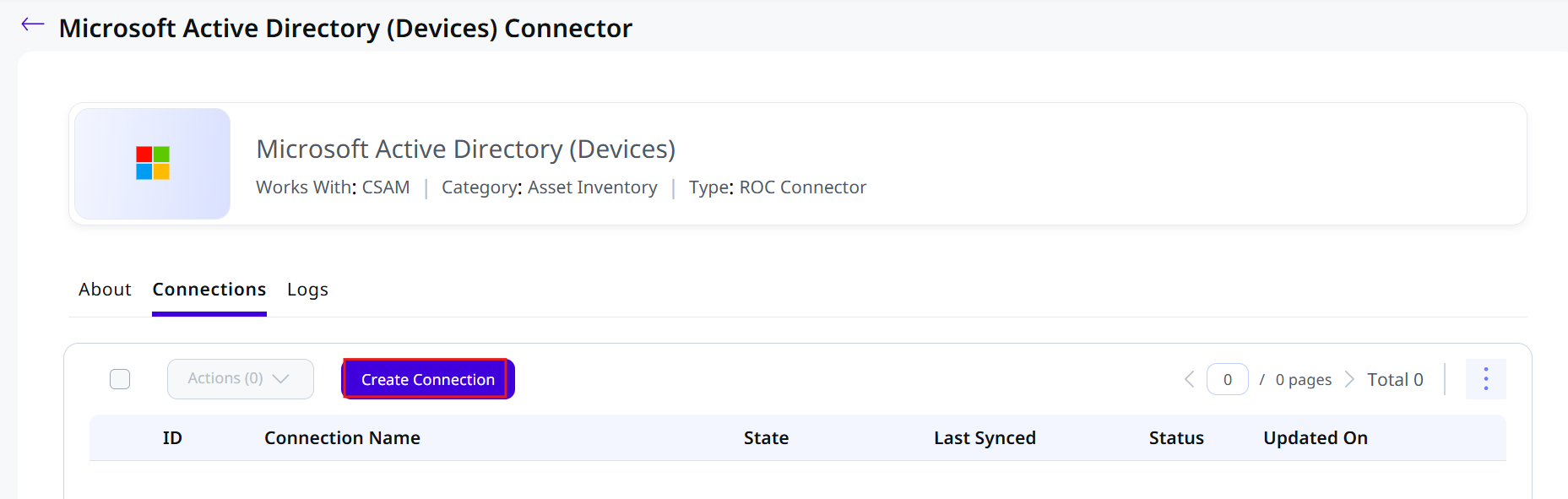Go to previous page chevron

click(1189, 379)
